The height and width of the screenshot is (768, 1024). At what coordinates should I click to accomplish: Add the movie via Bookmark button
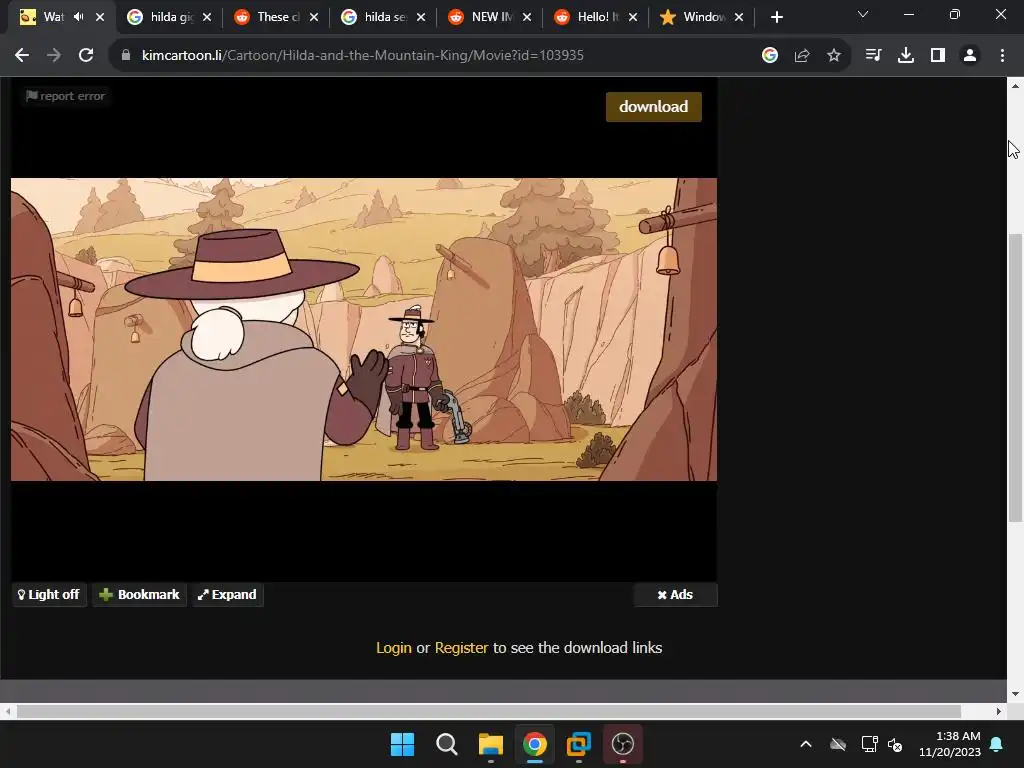pos(139,594)
